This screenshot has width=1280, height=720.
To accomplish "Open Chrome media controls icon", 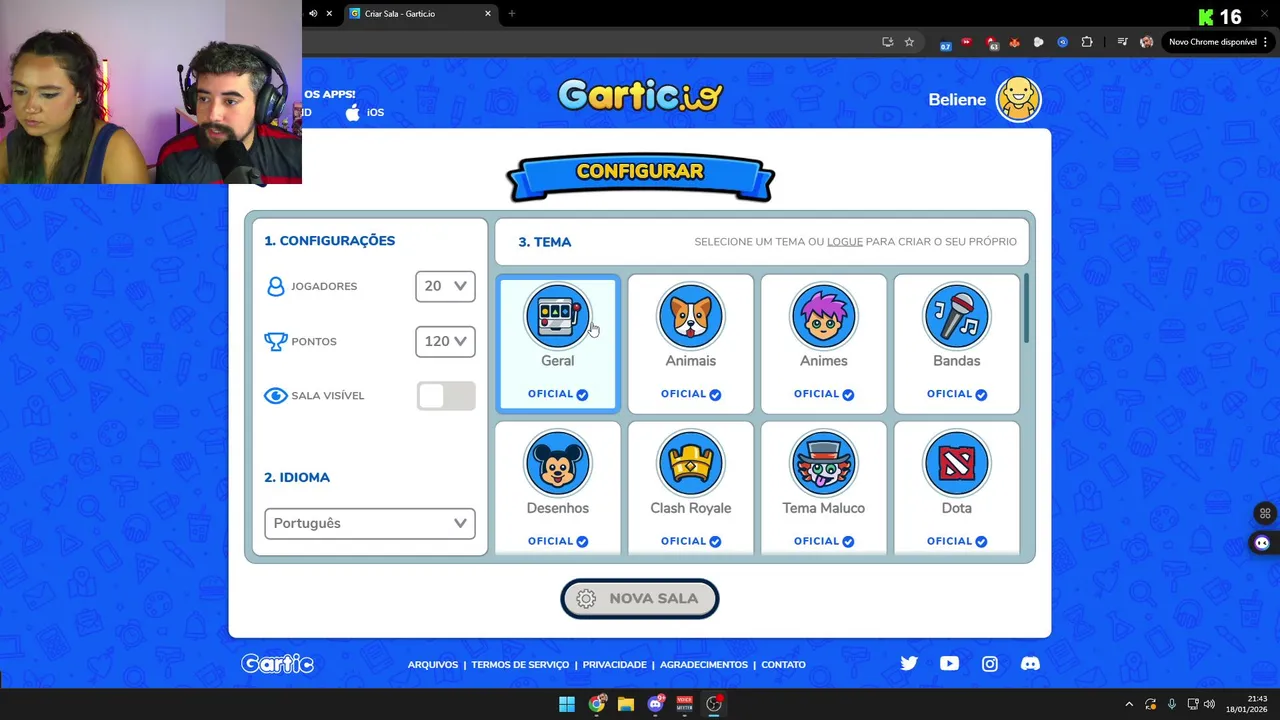I will (x=1122, y=42).
